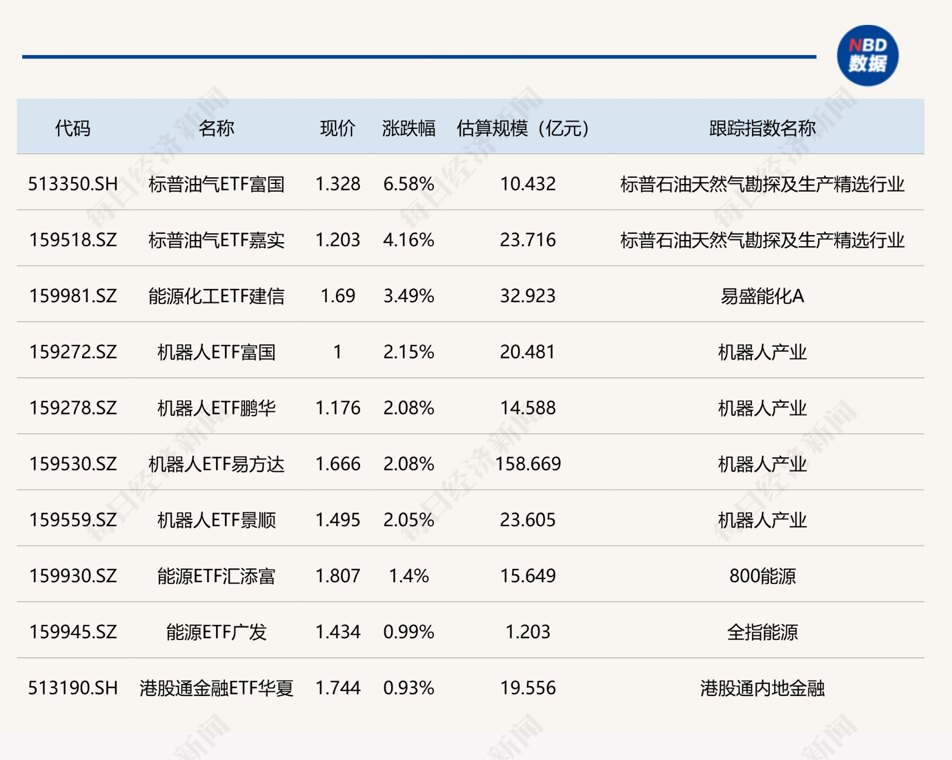This screenshot has width=952, height=760.
Task: Click the scale value 14.588
Action: [x=528, y=407]
